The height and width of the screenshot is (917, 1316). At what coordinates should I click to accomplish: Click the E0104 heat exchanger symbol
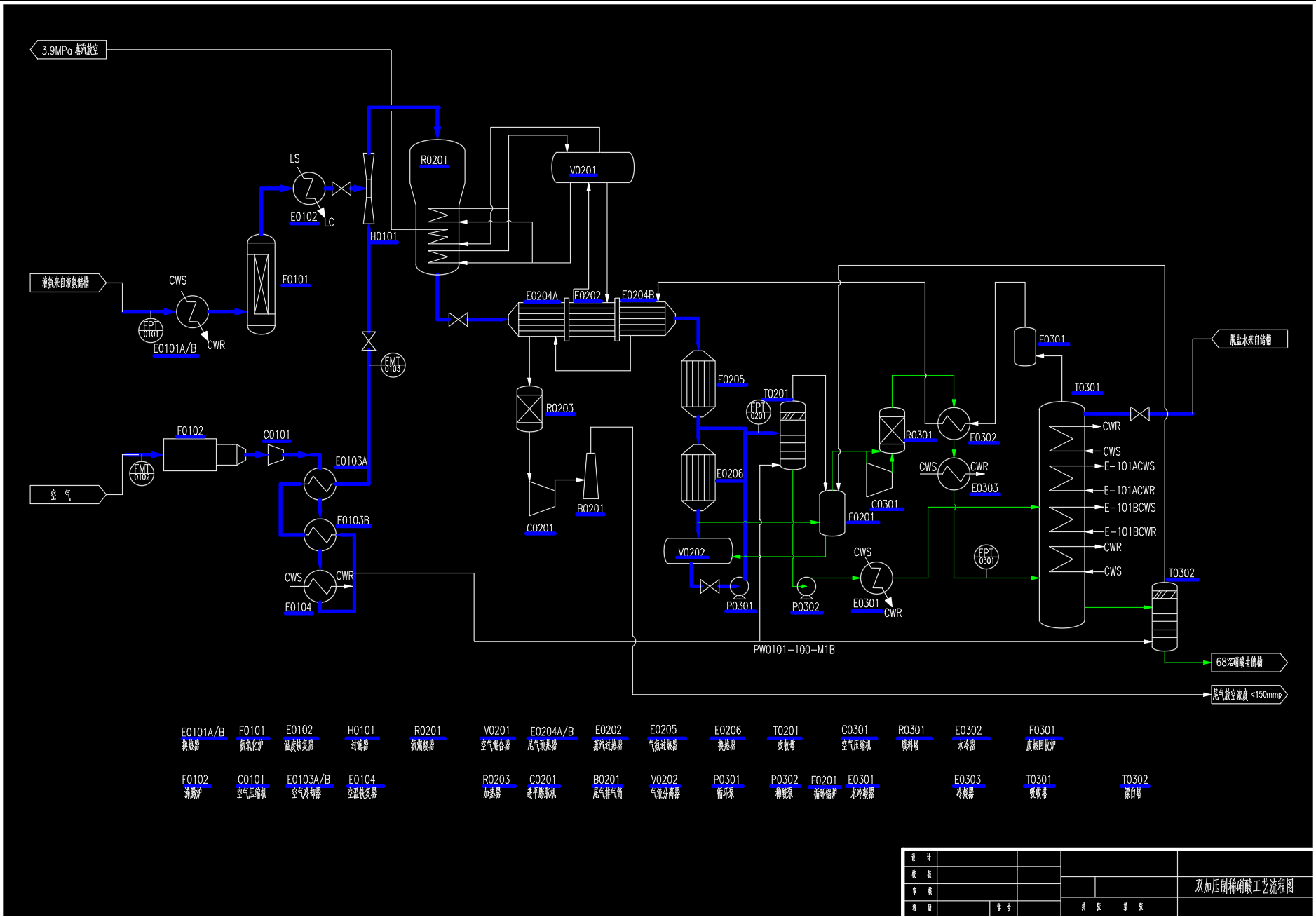pos(320,586)
